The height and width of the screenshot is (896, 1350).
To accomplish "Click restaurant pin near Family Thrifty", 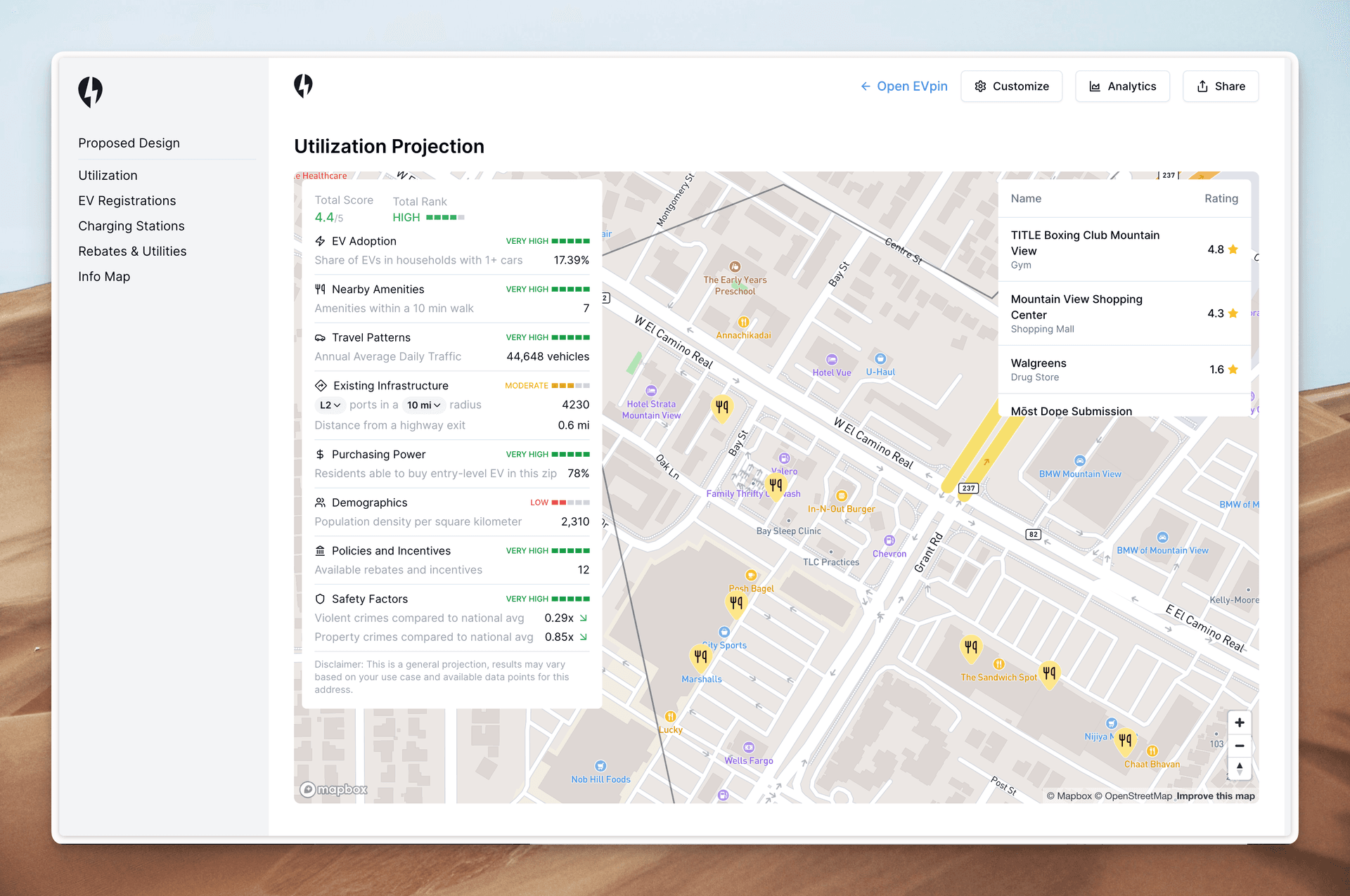I will pos(776,486).
